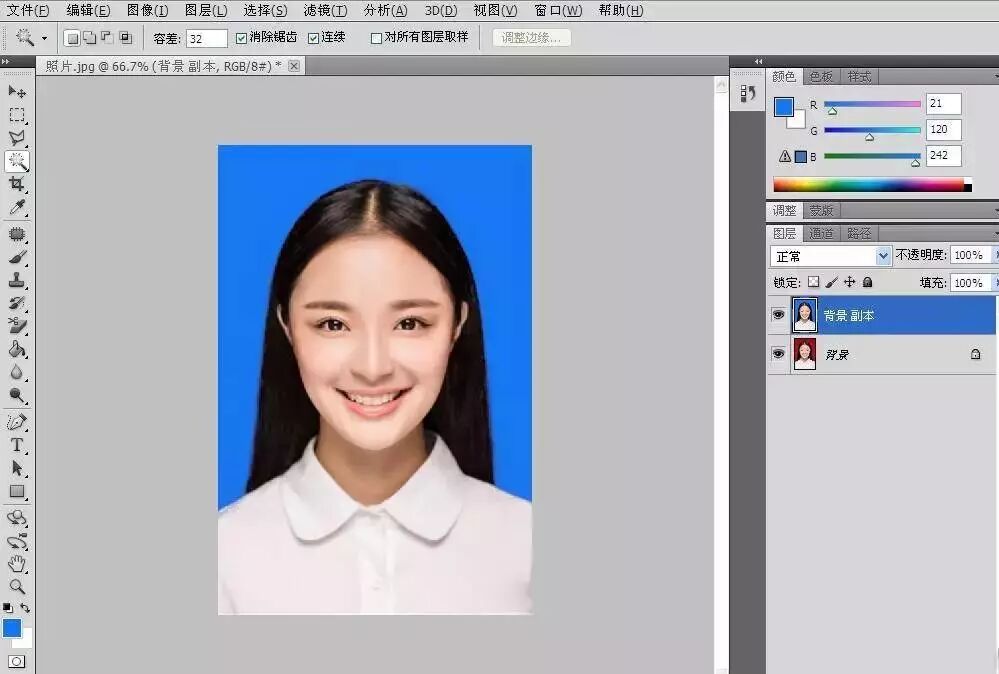This screenshot has height=674, width=999.
Task: Select the Crop tool
Action: point(17,185)
